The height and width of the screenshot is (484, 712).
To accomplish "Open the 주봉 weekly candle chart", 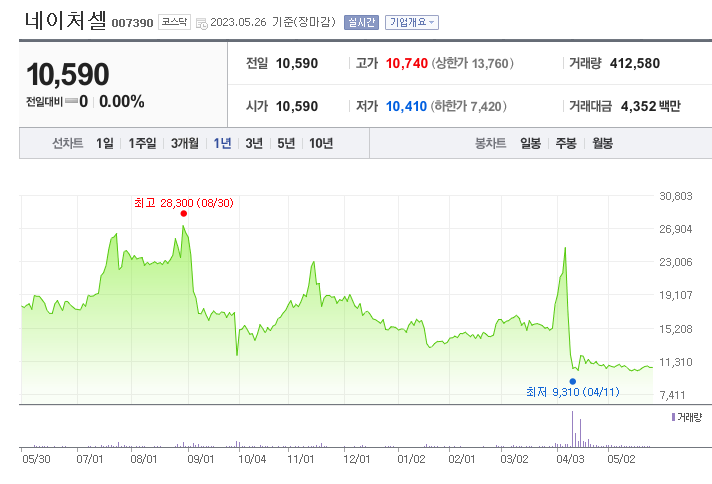I will point(566,143).
